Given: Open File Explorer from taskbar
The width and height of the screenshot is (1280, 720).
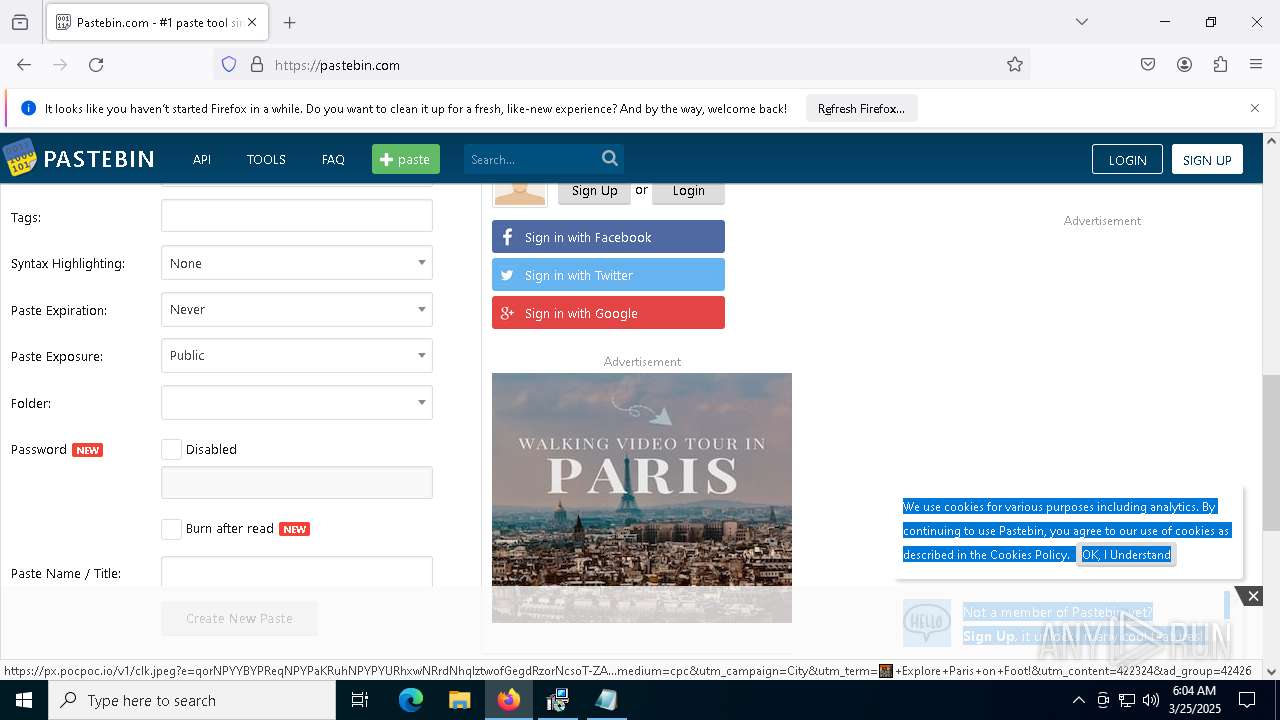Looking at the screenshot, I should [x=460, y=700].
